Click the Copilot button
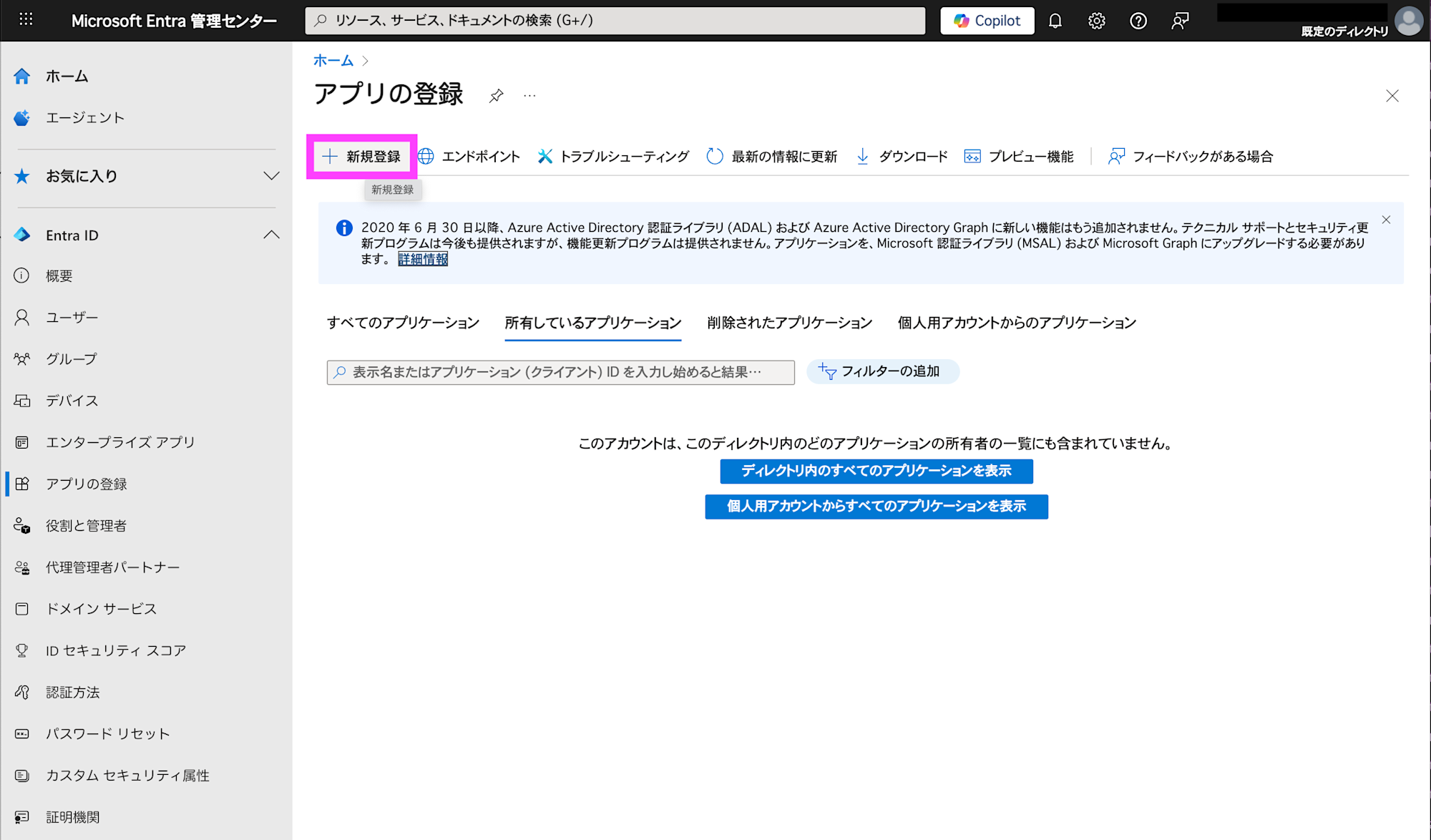This screenshot has width=1431, height=840. pyautogui.click(x=987, y=21)
